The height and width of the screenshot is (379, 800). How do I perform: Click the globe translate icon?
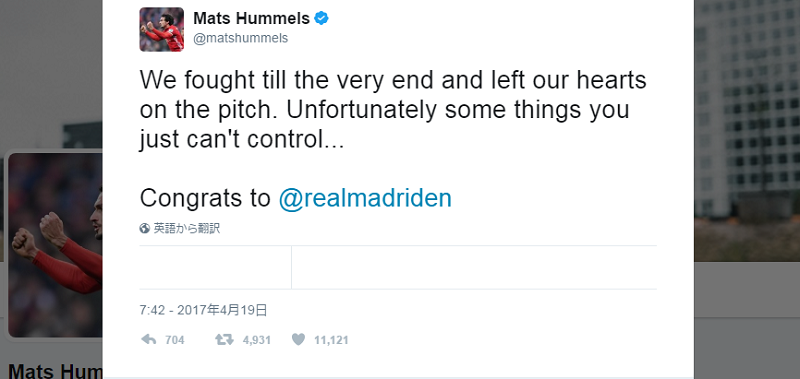tap(144, 229)
